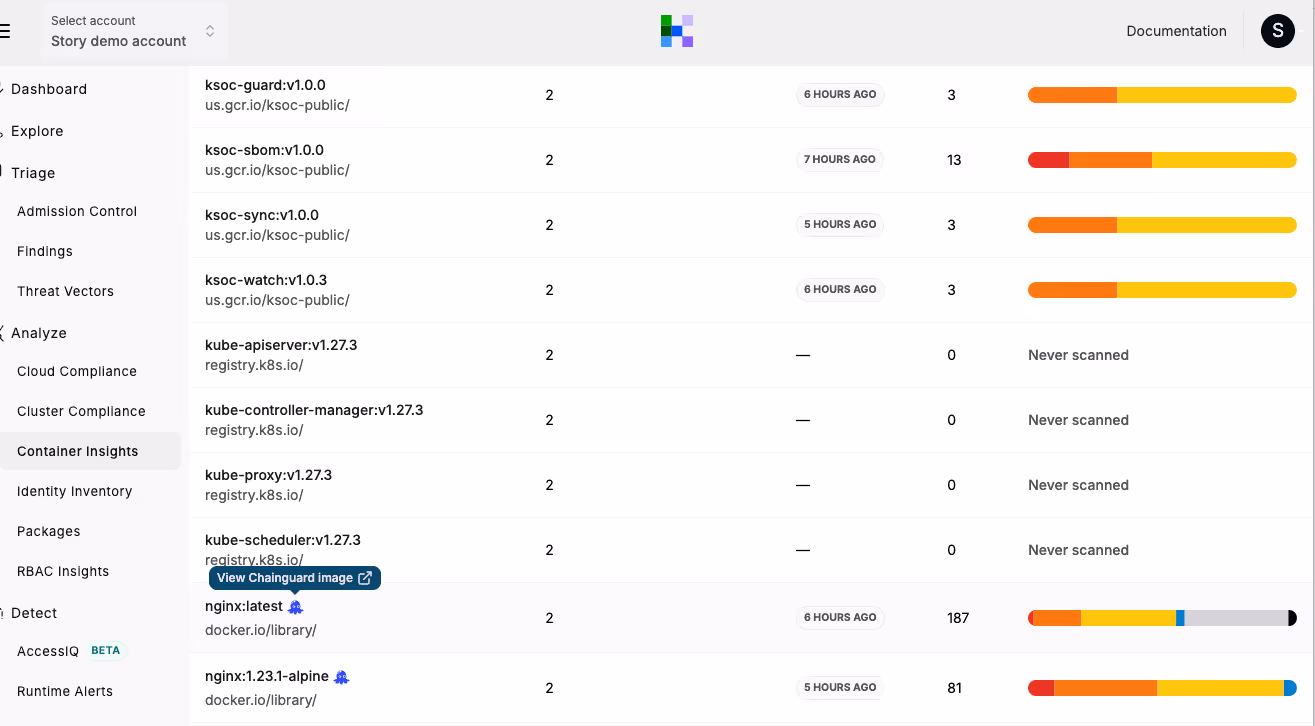1315x726 pixels.
Task: Click the KSOC logo at top center
Action: pos(677,31)
